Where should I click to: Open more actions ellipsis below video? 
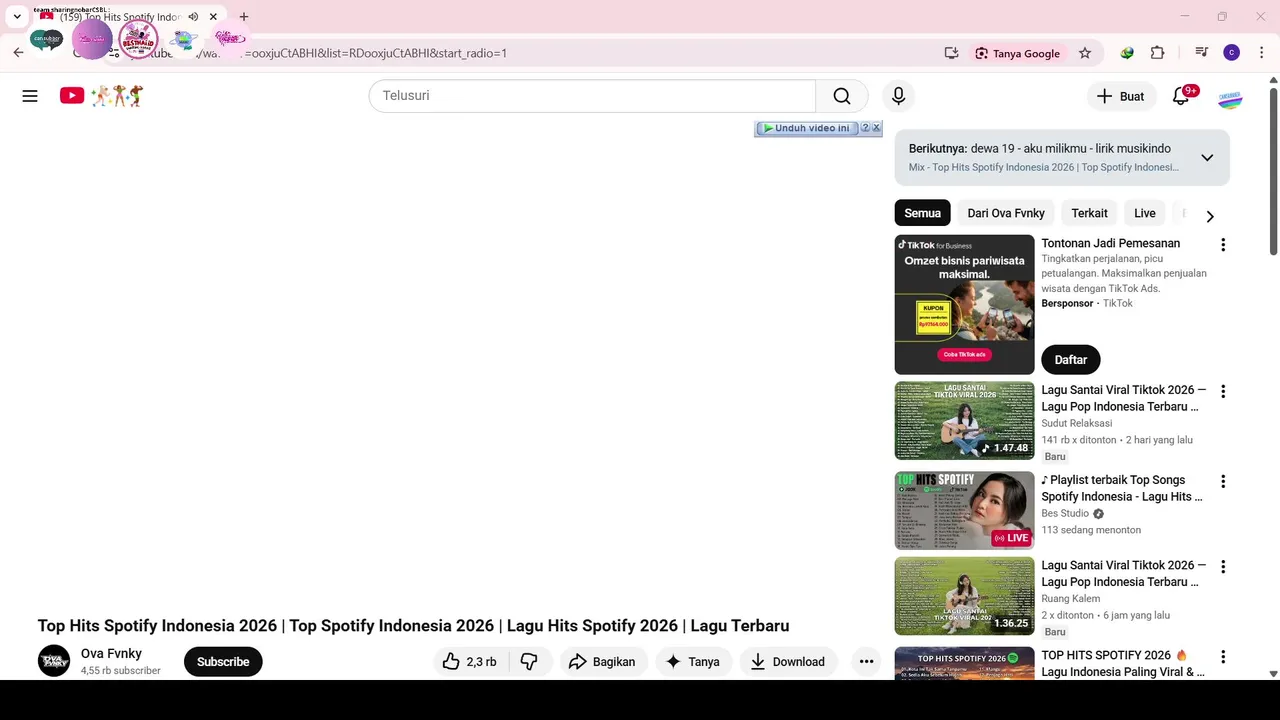866,662
